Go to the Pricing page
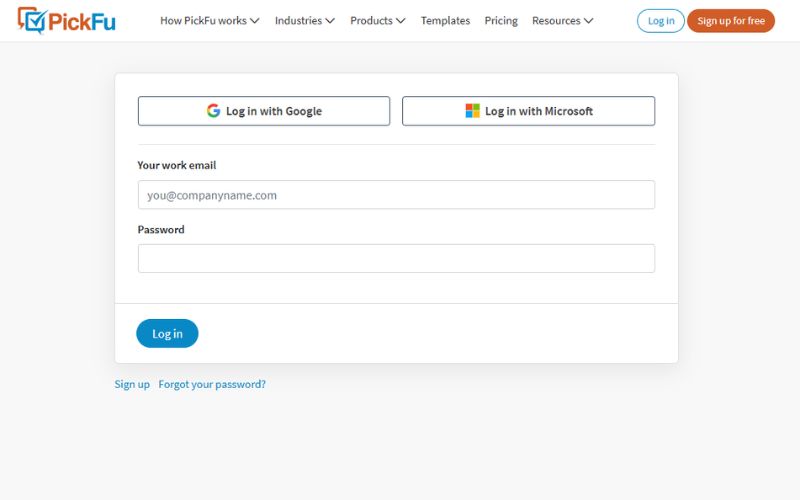The image size is (800, 500). [x=501, y=21]
